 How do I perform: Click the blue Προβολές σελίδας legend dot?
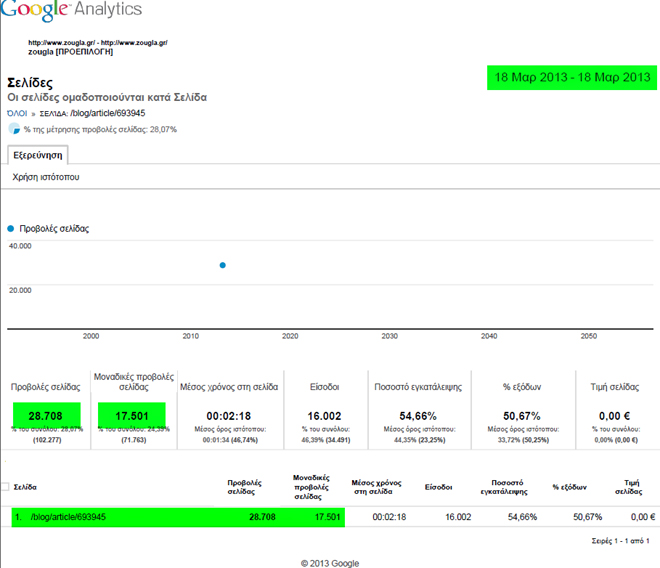coord(11,228)
